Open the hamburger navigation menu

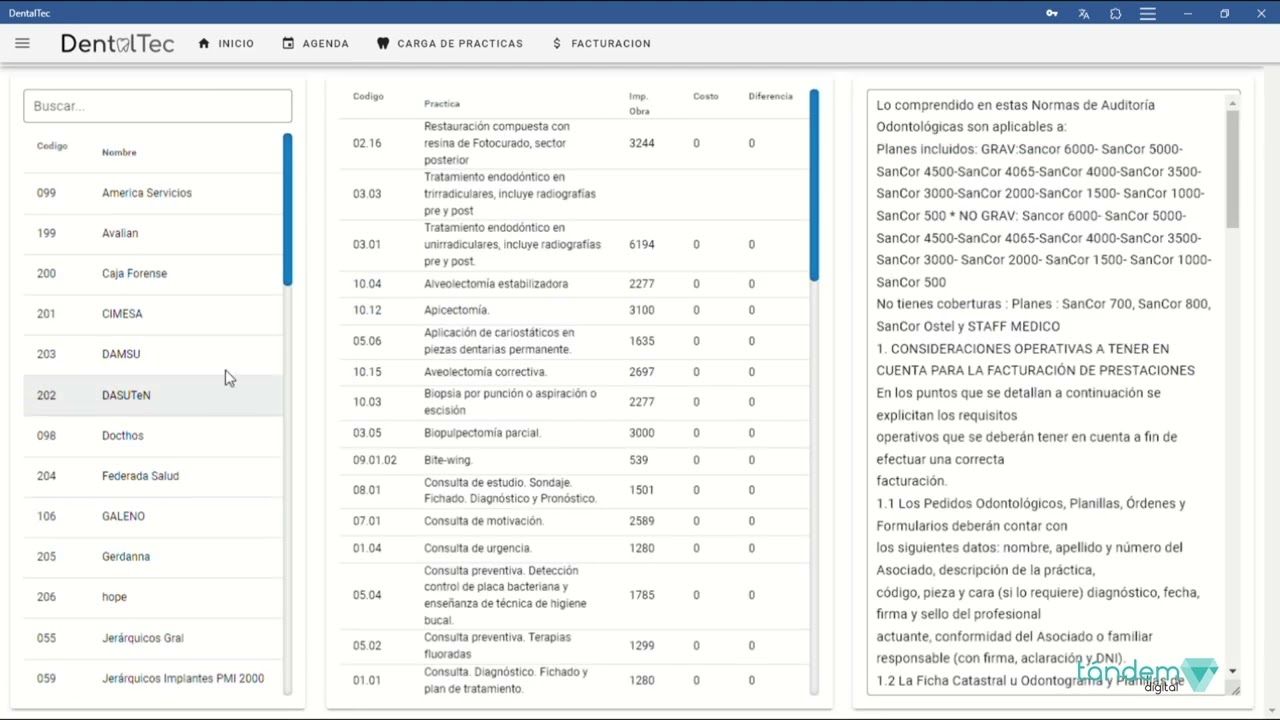(22, 43)
